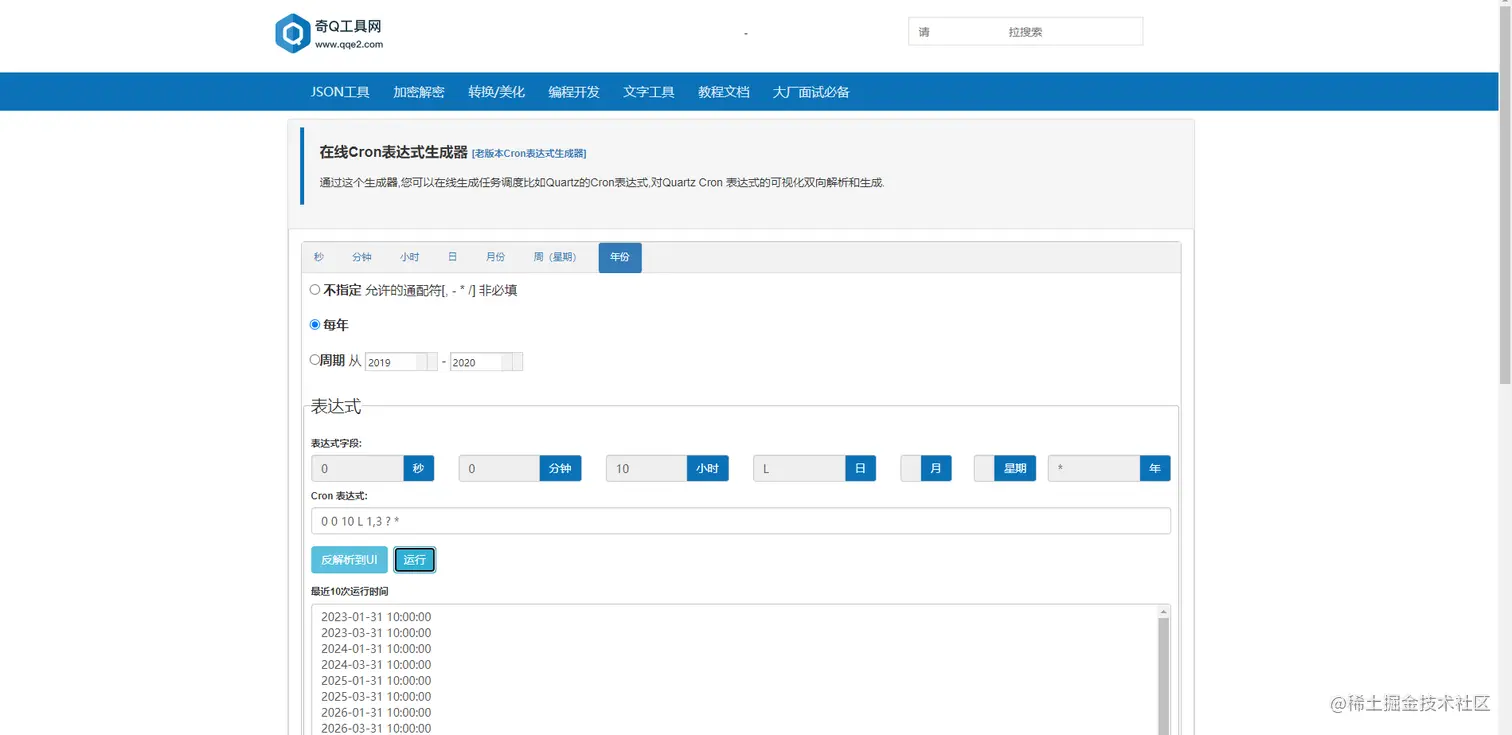Click the run time 2026-01-31 10:00:00
Image resolution: width=1512 pixels, height=735 pixels.
tap(376, 713)
